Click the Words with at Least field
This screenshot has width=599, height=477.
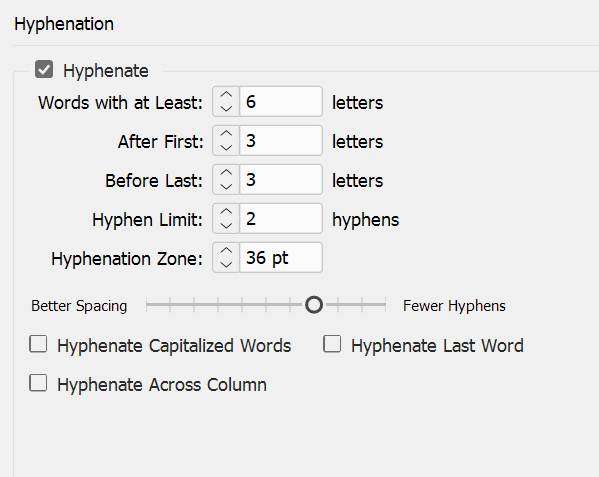281,102
